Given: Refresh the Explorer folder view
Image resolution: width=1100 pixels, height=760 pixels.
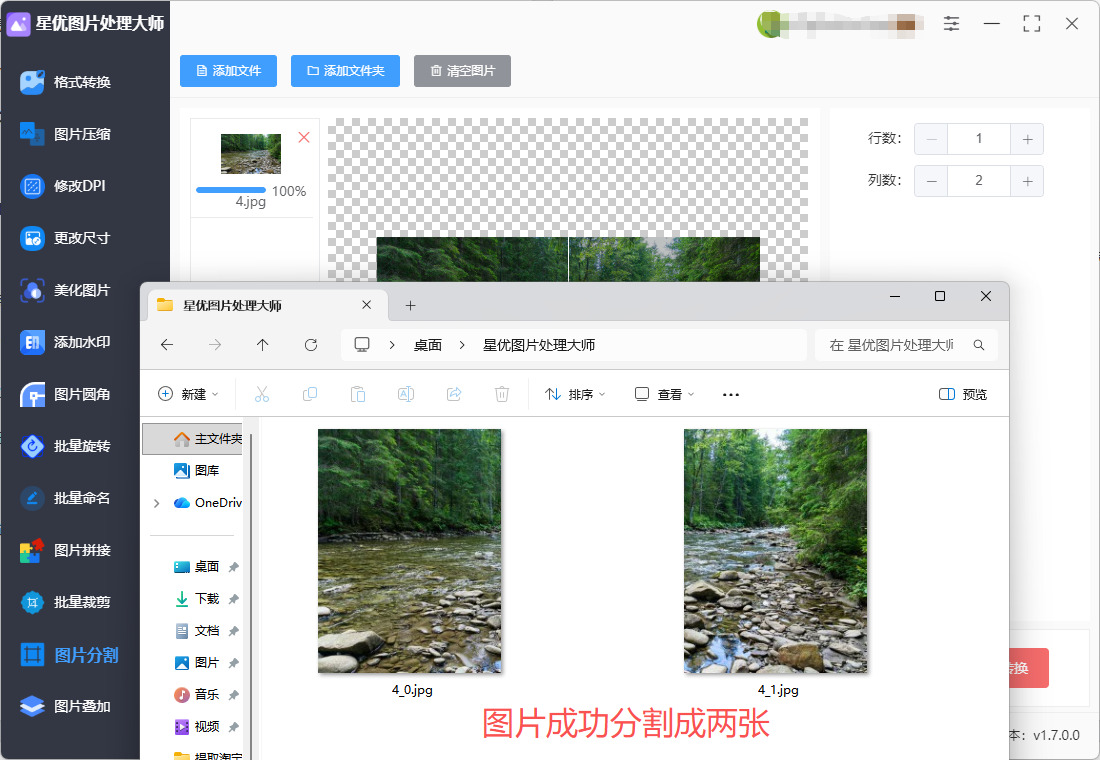Looking at the screenshot, I should (x=311, y=345).
